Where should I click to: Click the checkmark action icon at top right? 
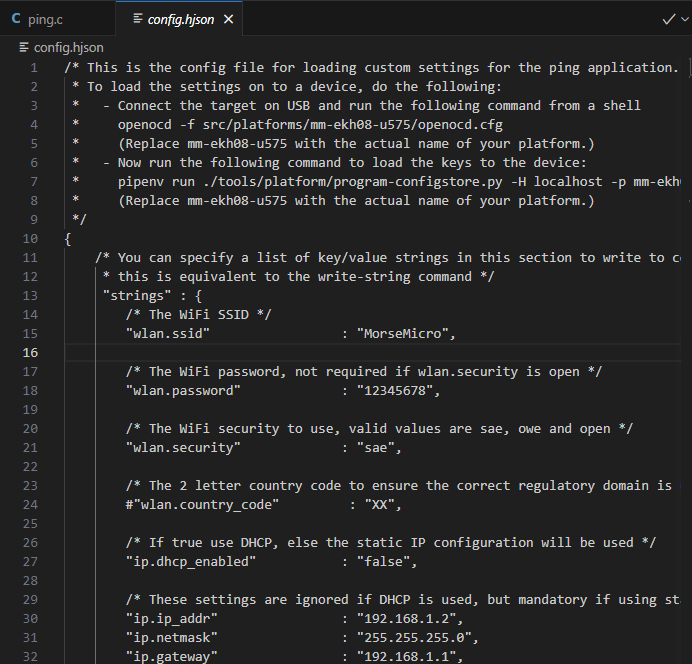[x=669, y=19]
